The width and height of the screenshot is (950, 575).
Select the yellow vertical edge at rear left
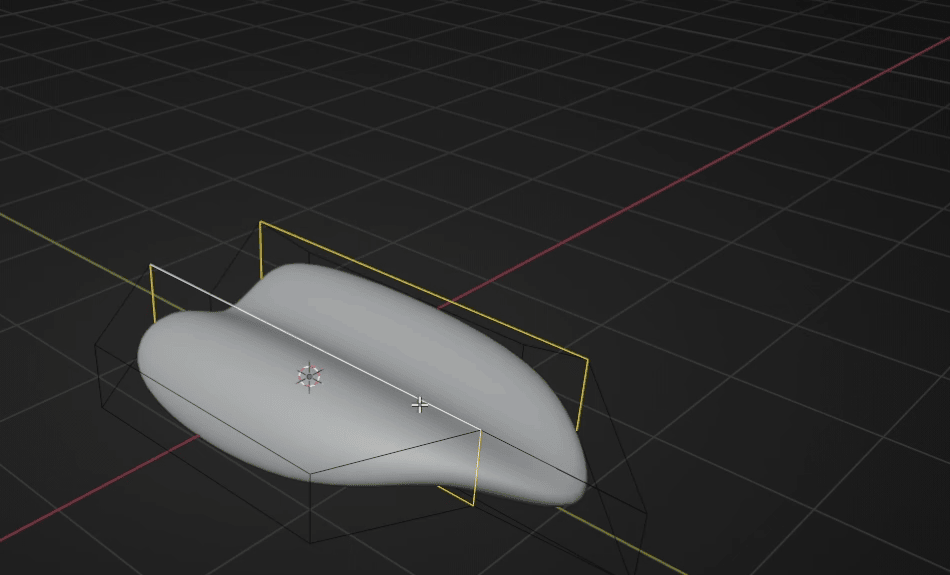point(261,250)
